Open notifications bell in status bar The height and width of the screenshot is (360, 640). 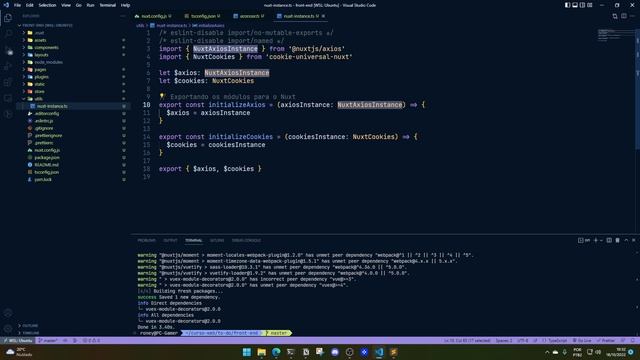point(633,340)
